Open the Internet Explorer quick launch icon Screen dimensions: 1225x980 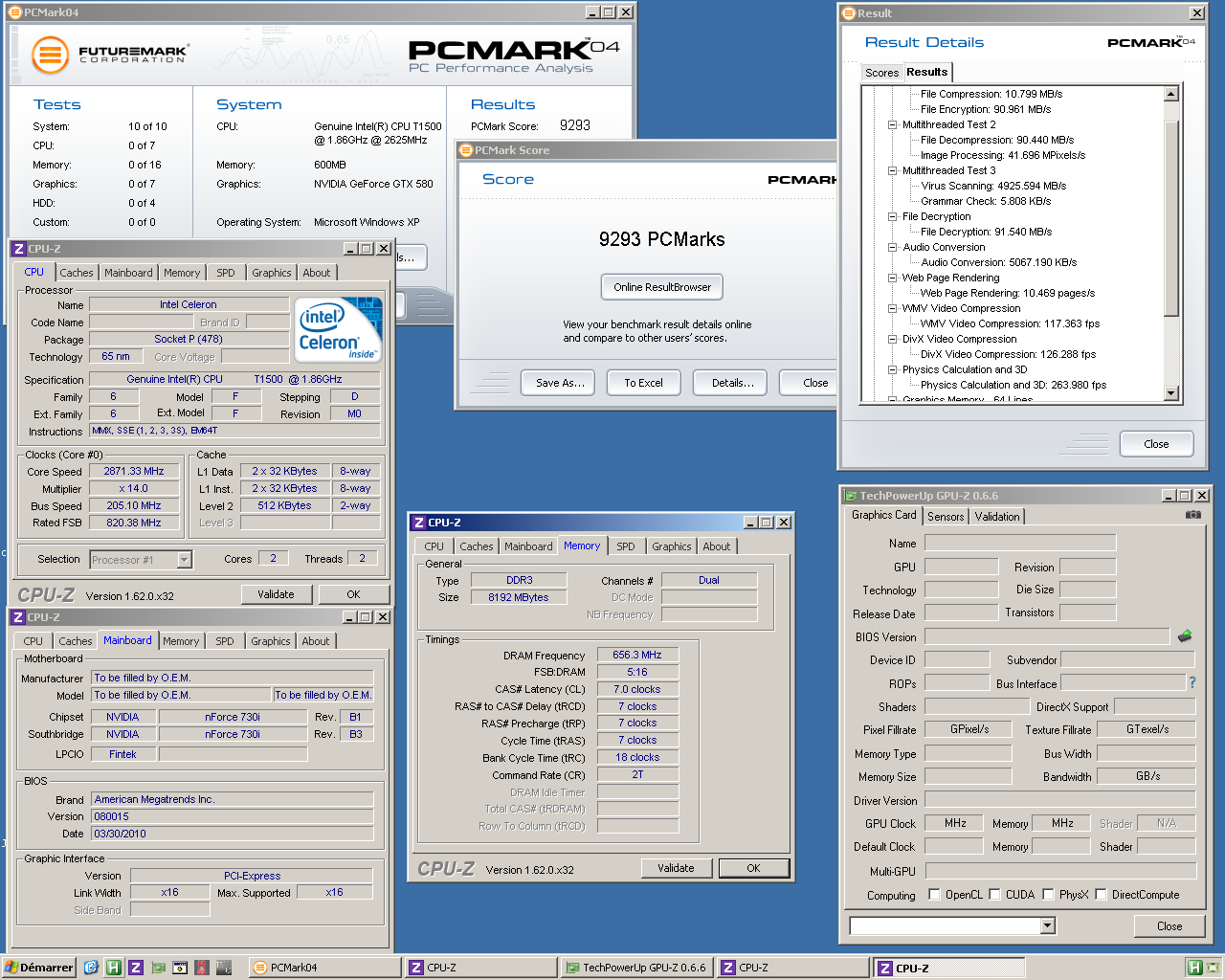pyautogui.click(x=91, y=968)
